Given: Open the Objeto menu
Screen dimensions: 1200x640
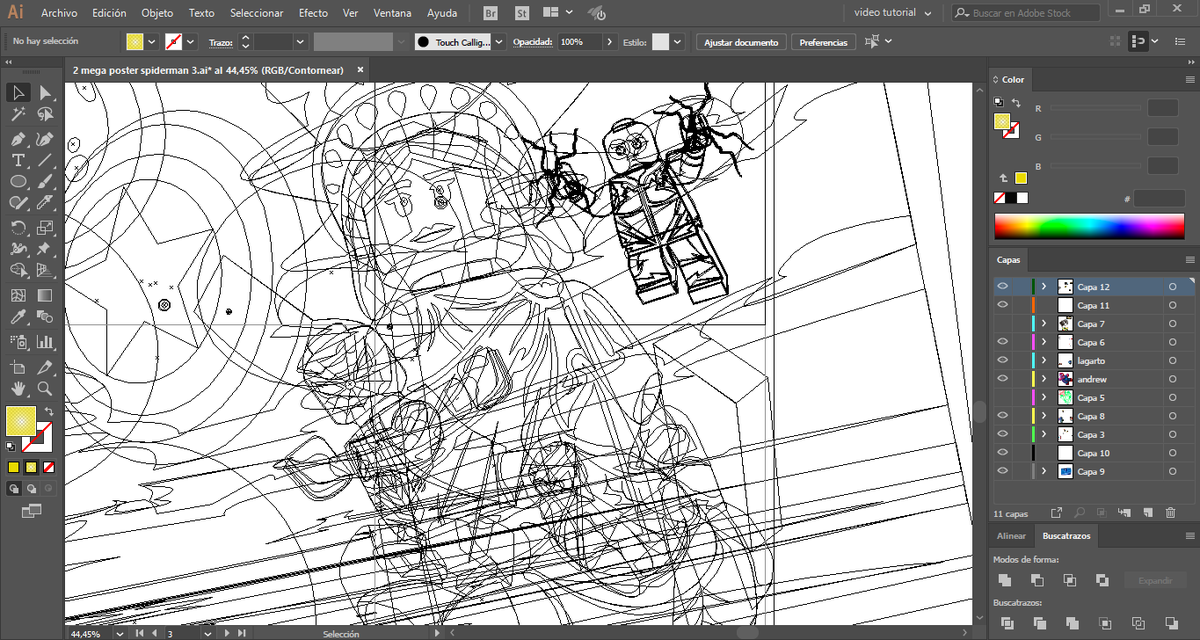Looking at the screenshot, I should tap(157, 13).
